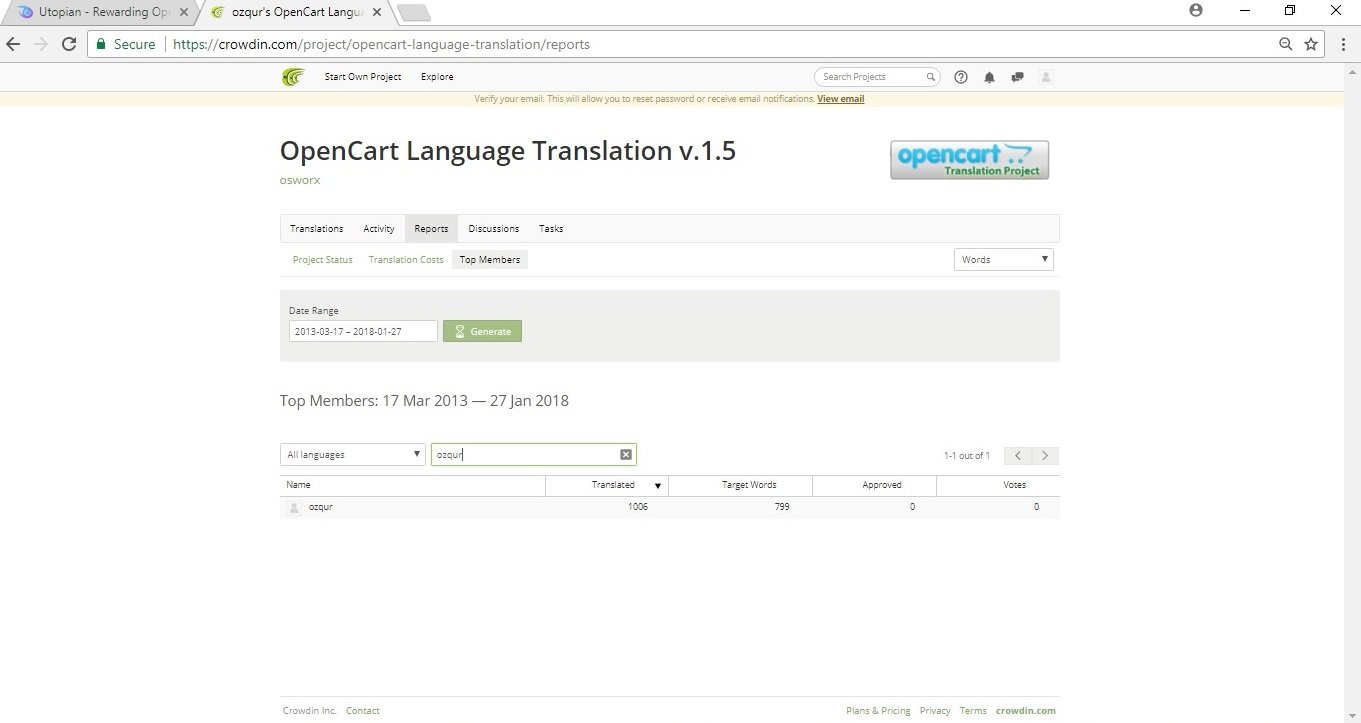1361x723 pixels.
Task: Click the translated value 1006
Action: [x=637, y=507]
